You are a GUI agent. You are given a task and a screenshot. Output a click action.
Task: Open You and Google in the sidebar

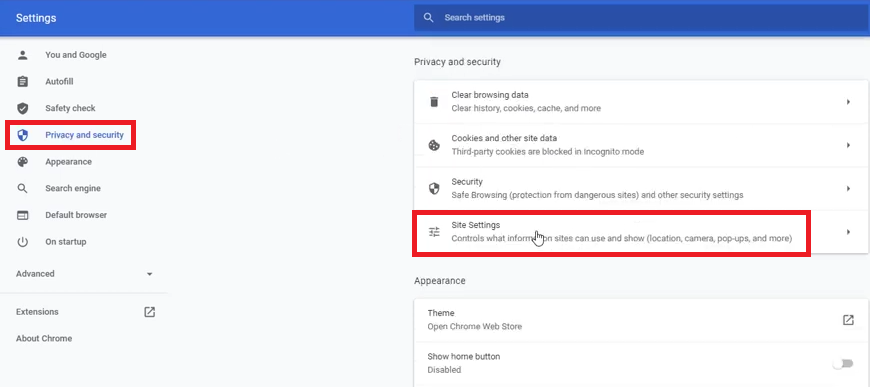(76, 55)
